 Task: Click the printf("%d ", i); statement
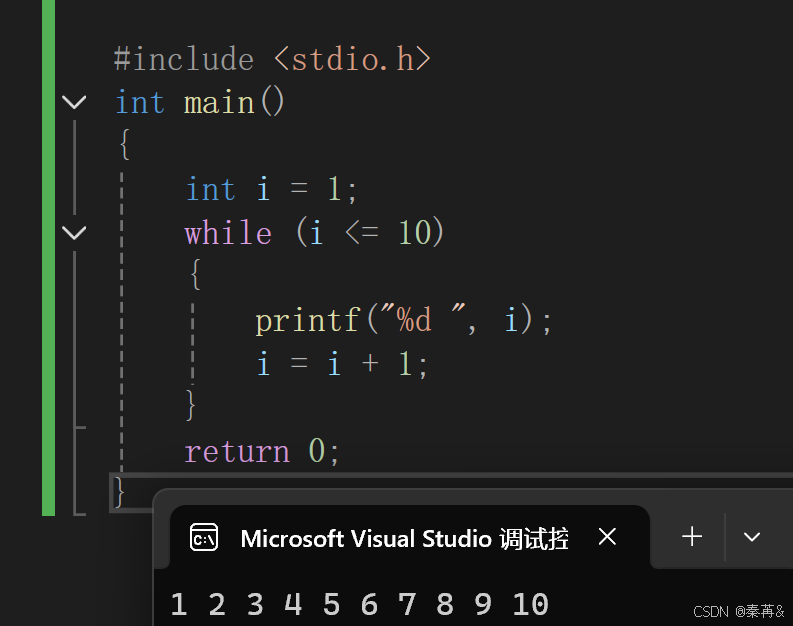pos(403,320)
